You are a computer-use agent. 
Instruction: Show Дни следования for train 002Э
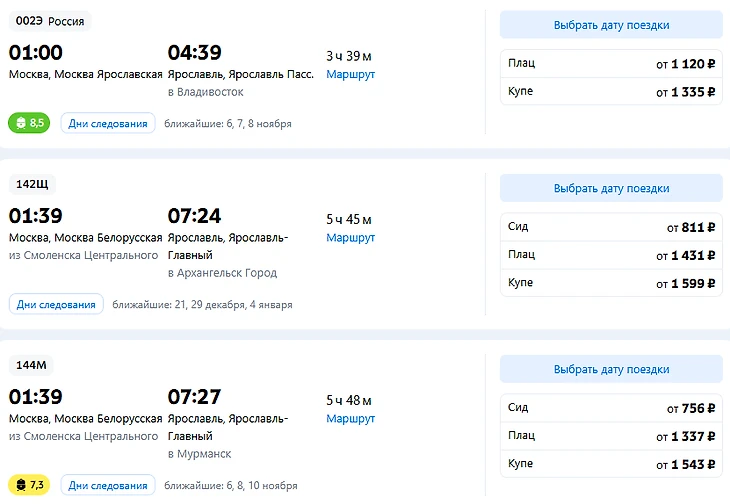108,123
